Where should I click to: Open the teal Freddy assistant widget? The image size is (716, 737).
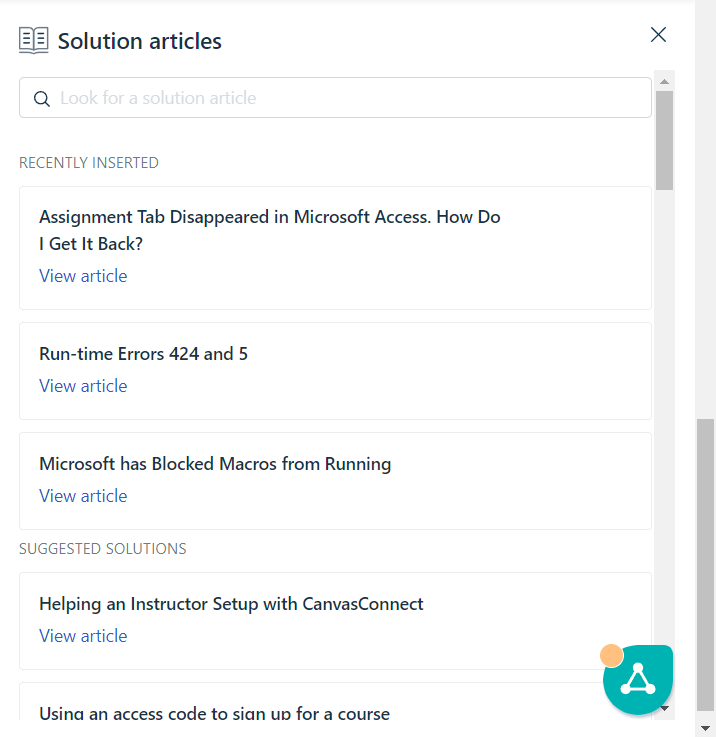pos(638,680)
